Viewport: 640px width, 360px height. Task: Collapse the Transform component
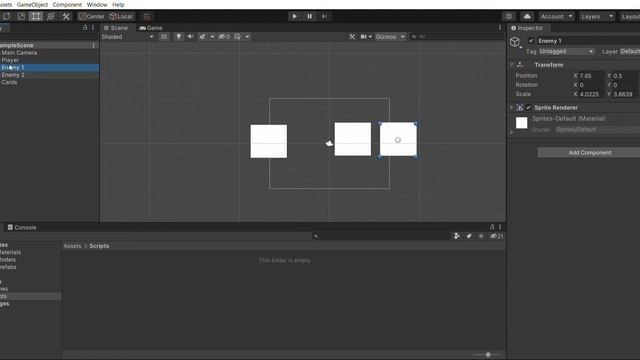pyautogui.click(x=511, y=64)
